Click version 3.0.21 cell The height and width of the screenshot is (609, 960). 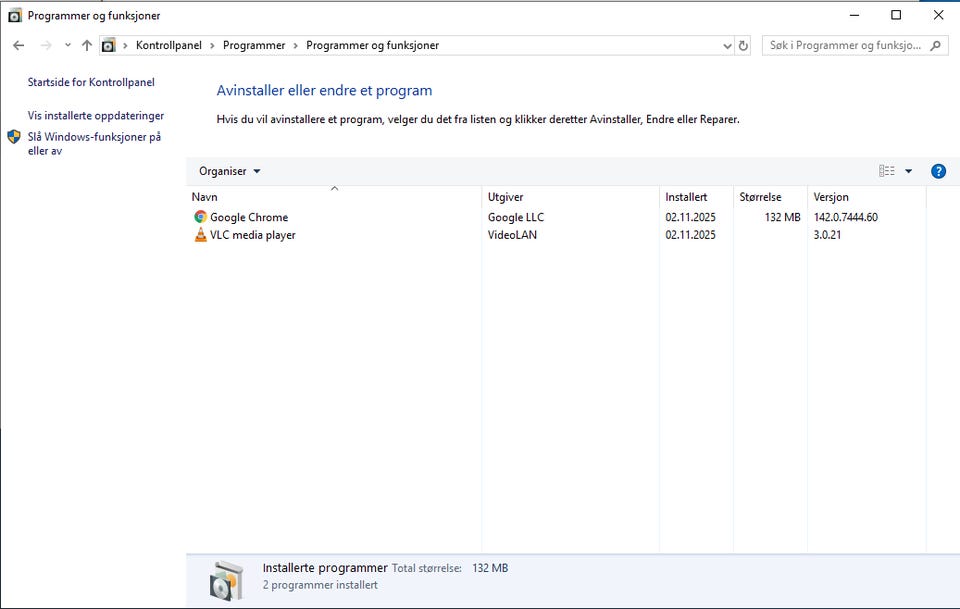(827, 235)
